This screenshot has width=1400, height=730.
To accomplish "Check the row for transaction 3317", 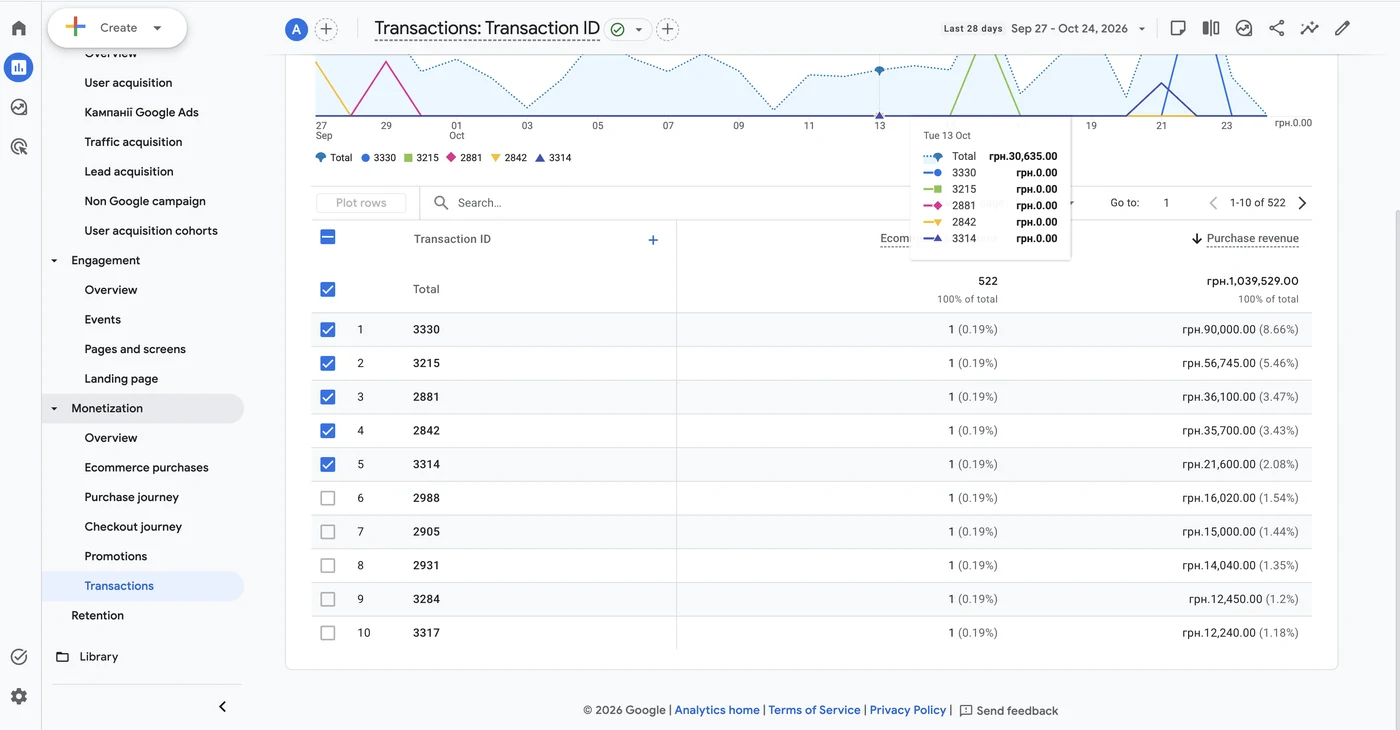I will (x=328, y=633).
